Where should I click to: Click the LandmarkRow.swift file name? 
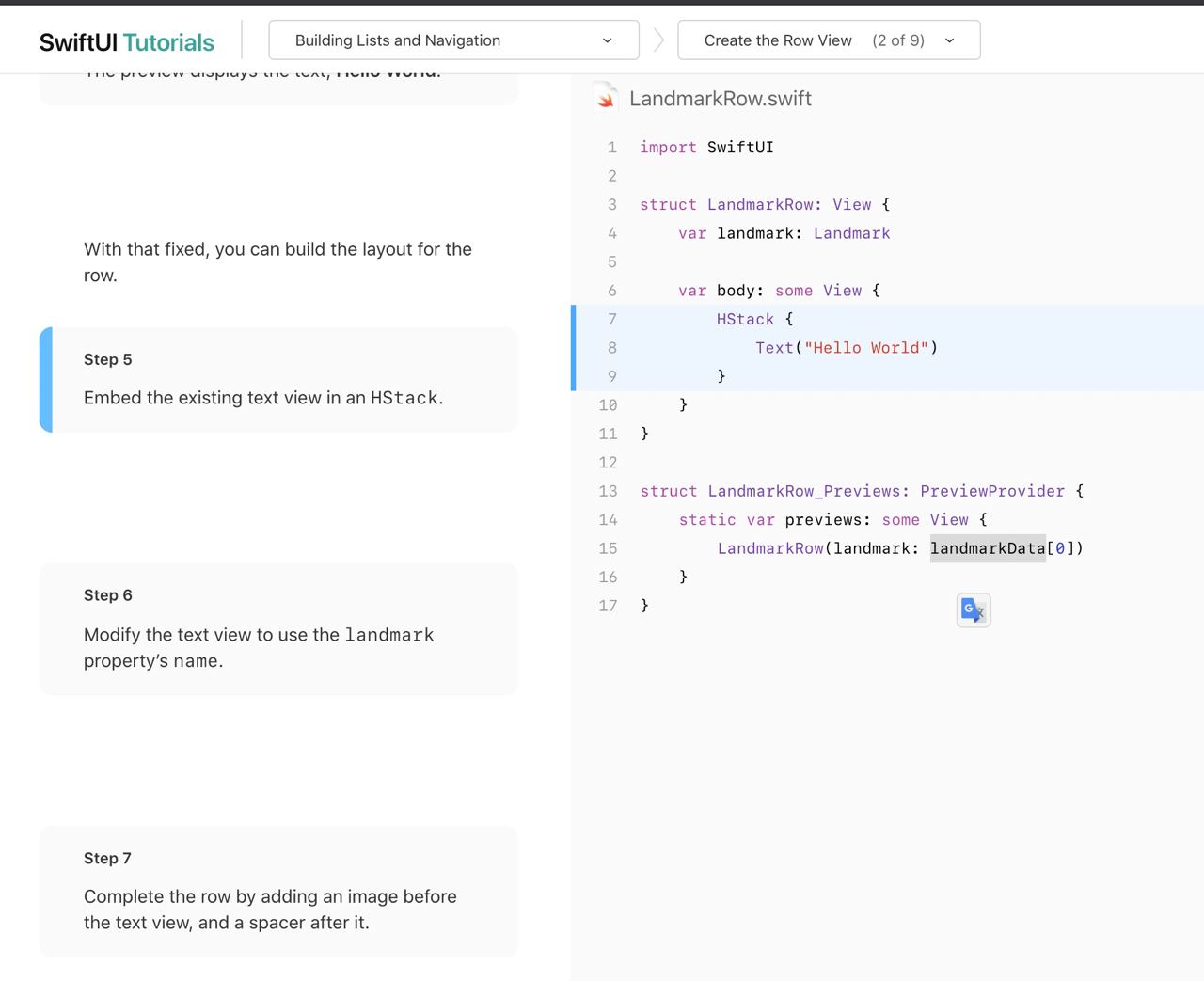[x=721, y=99]
